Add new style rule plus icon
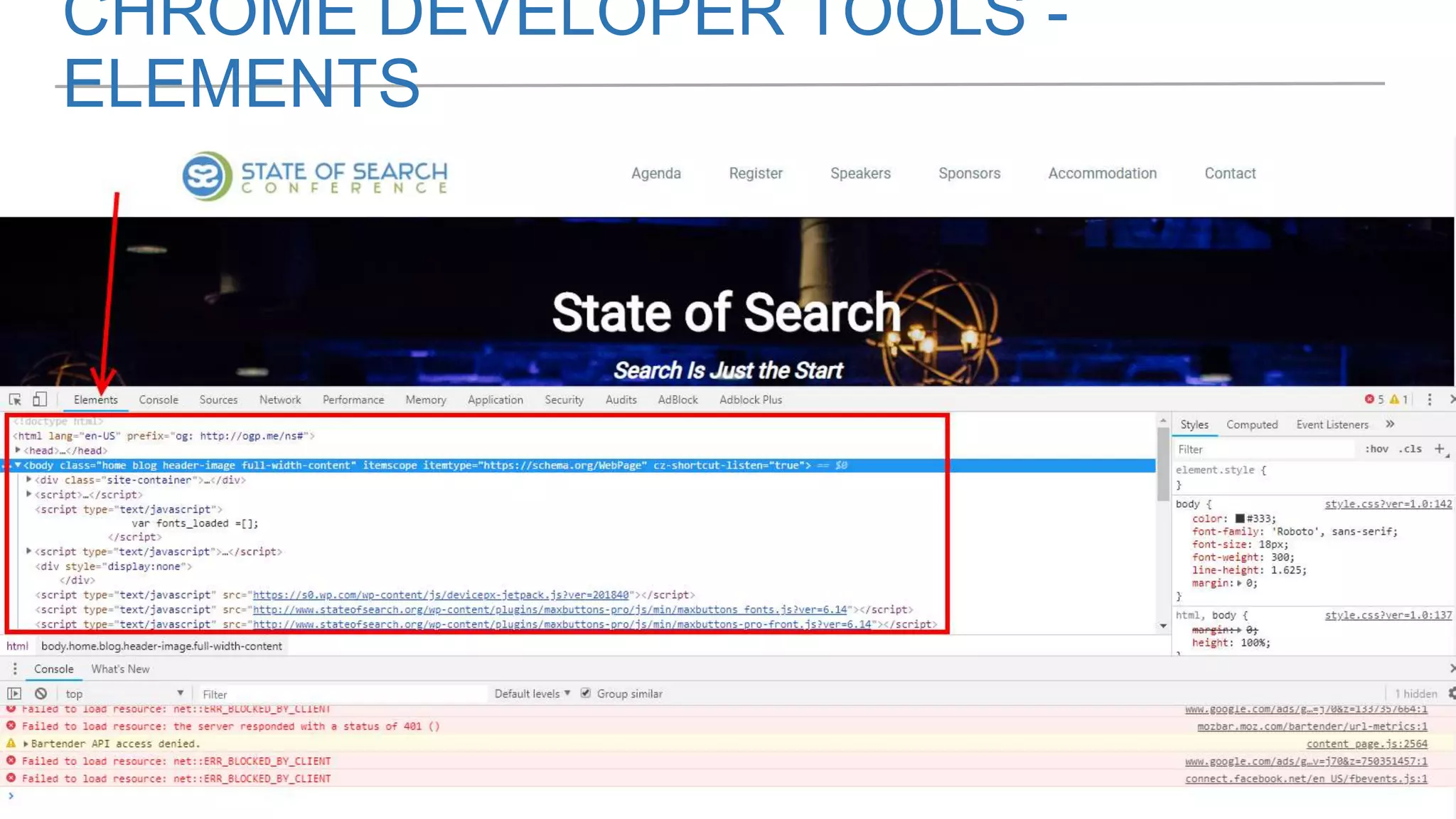The height and width of the screenshot is (819, 1456). point(1440,449)
